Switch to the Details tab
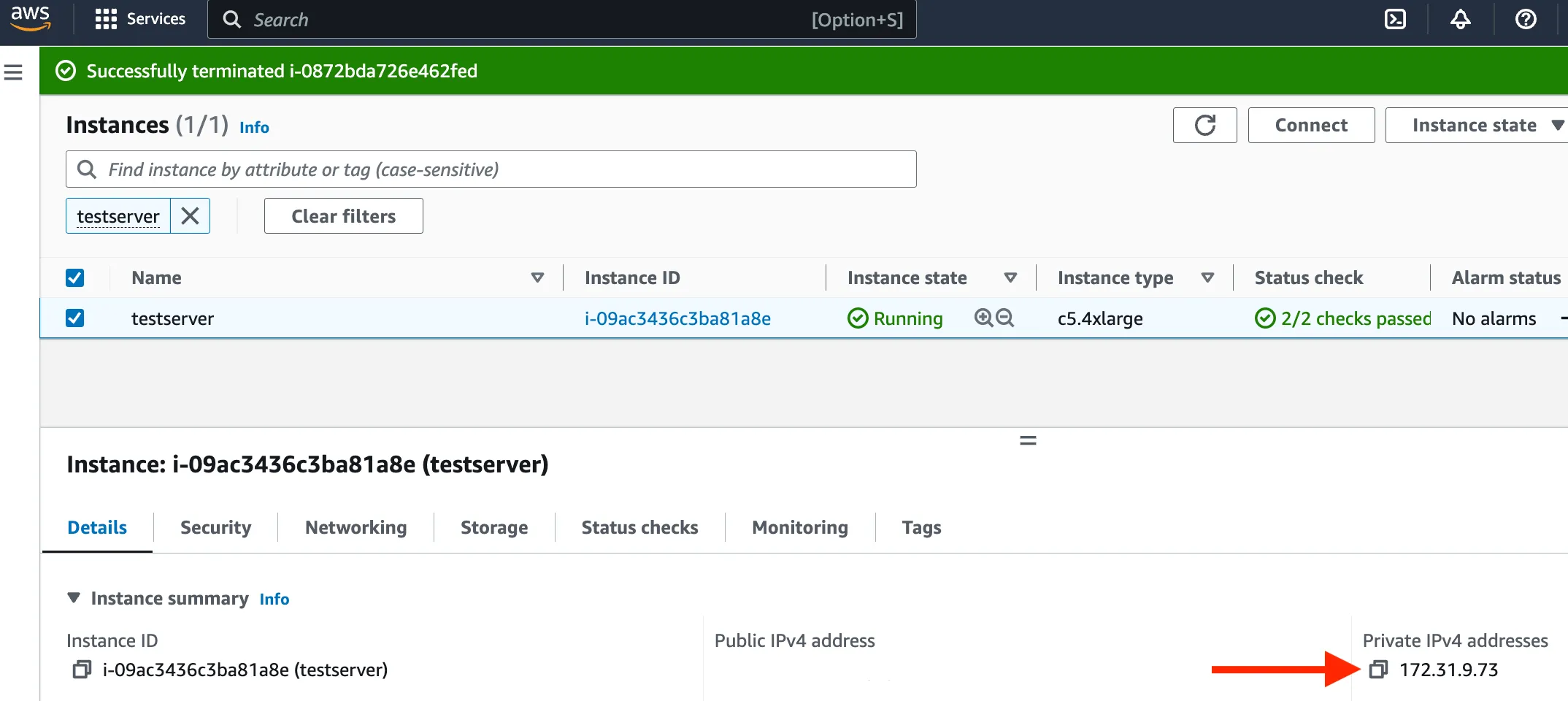The height and width of the screenshot is (701, 1568). click(97, 527)
